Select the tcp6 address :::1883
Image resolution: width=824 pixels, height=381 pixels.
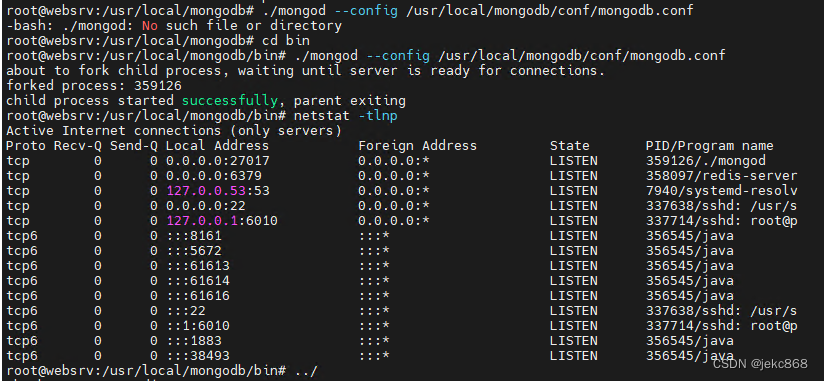pos(194,341)
